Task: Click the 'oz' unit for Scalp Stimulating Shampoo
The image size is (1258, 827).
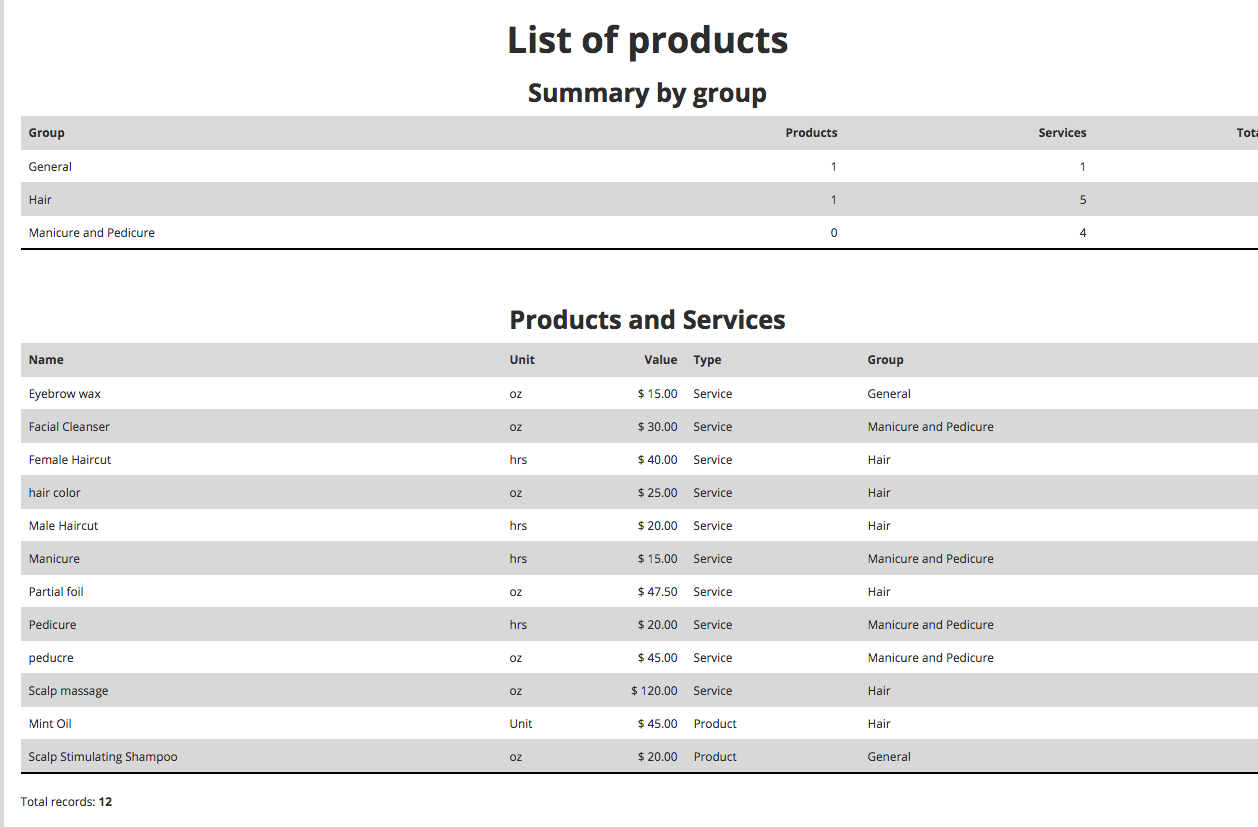Action: pos(516,757)
